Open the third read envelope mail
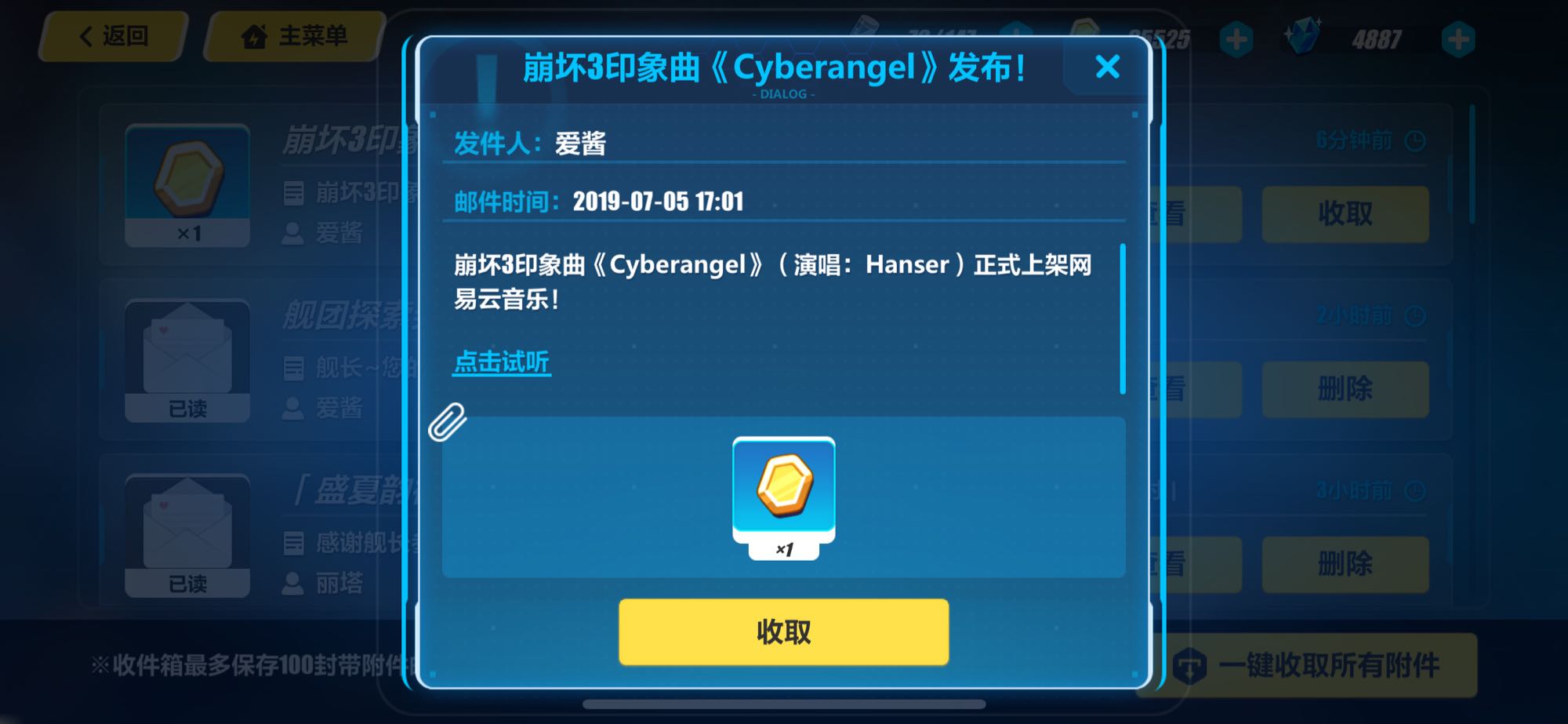Image resolution: width=1568 pixels, height=724 pixels. pyautogui.click(x=188, y=536)
